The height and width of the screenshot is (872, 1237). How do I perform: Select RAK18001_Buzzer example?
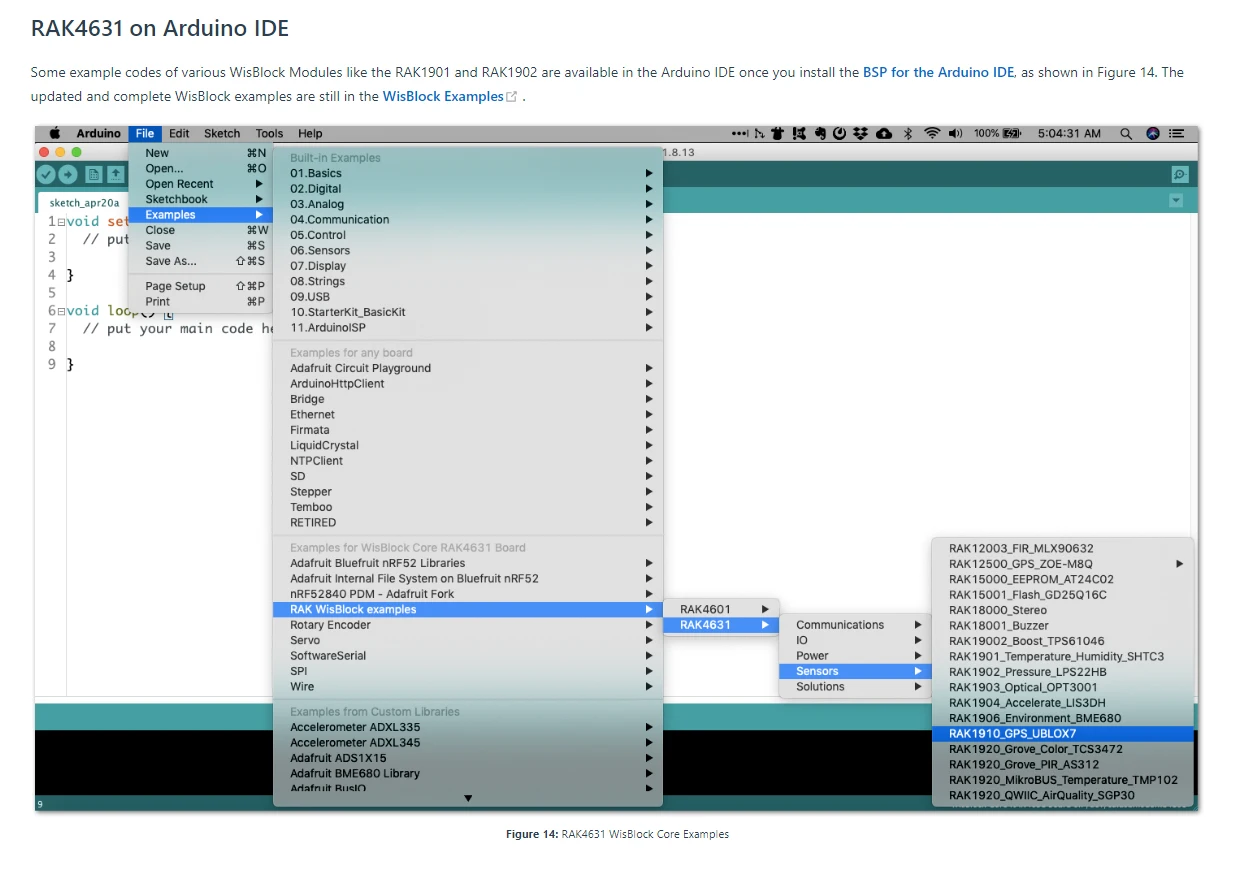tap(1063, 626)
